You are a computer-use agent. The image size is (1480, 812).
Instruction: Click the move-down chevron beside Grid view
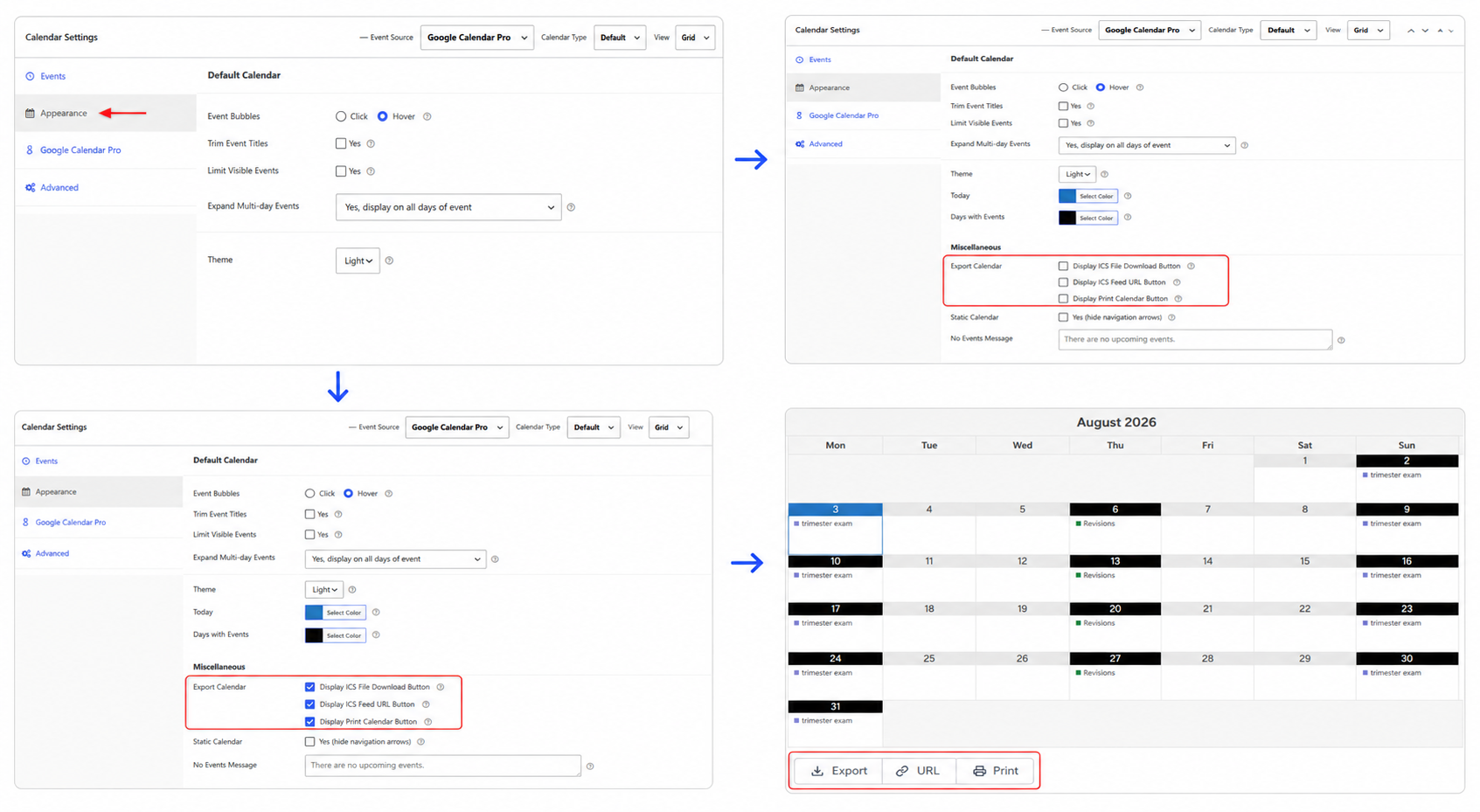pyautogui.click(x=1425, y=31)
